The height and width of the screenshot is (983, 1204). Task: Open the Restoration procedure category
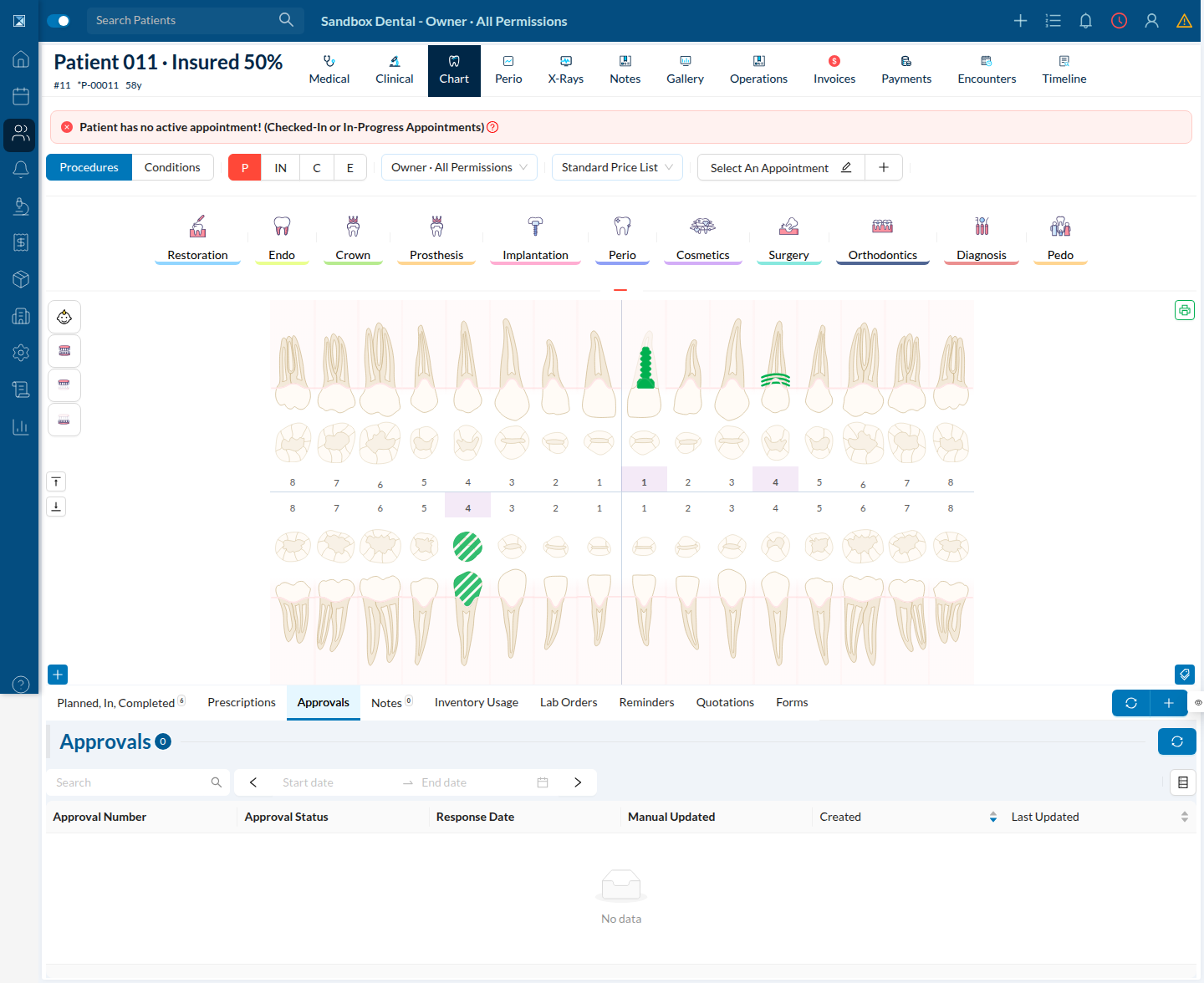197,238
